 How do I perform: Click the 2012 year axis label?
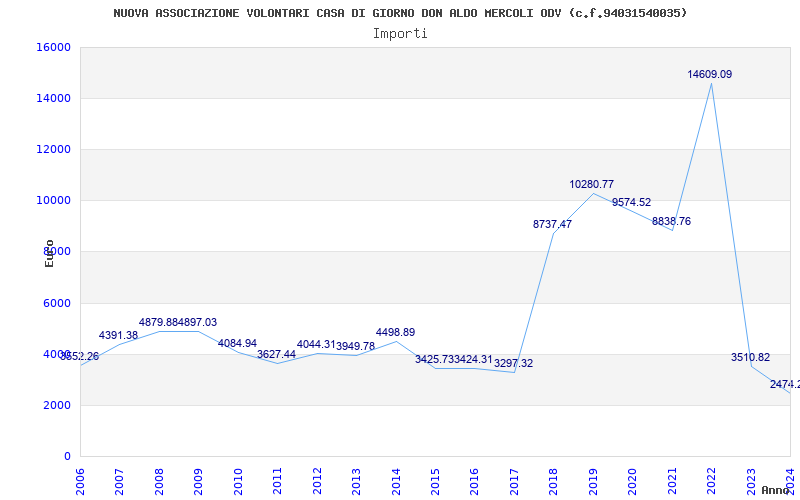coord(317,479)
